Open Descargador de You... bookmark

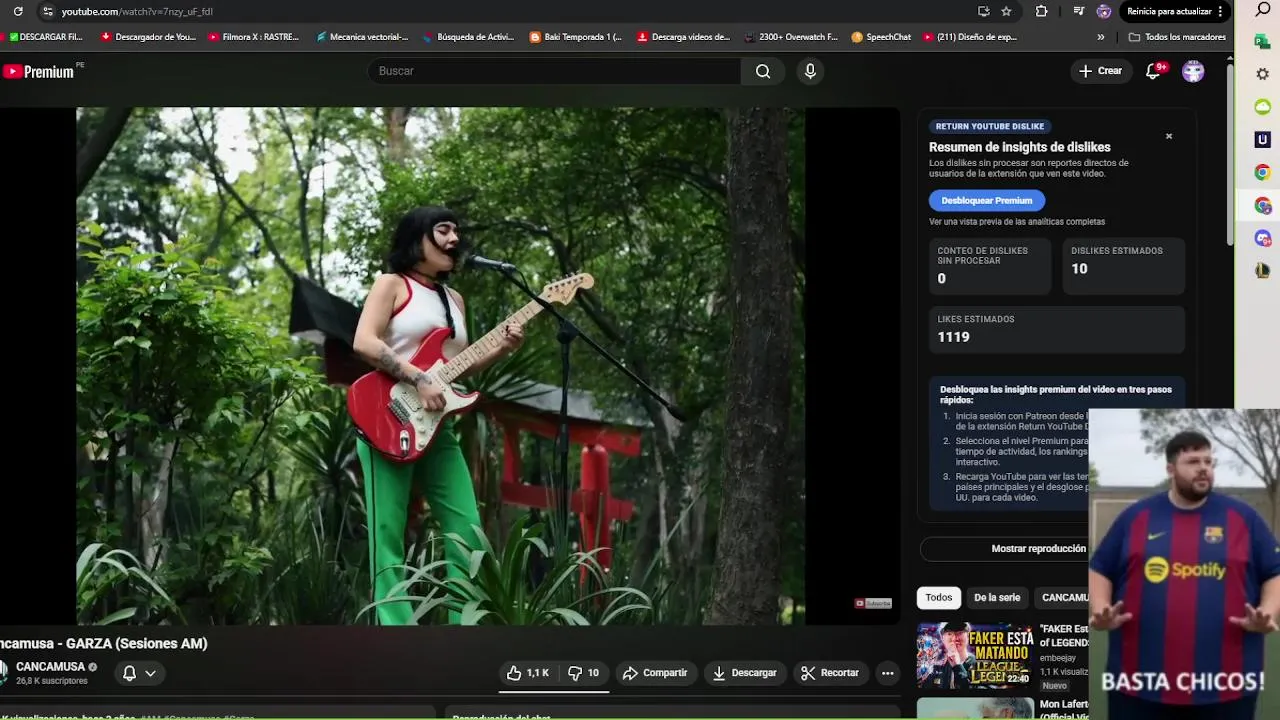tap(148, 37)
